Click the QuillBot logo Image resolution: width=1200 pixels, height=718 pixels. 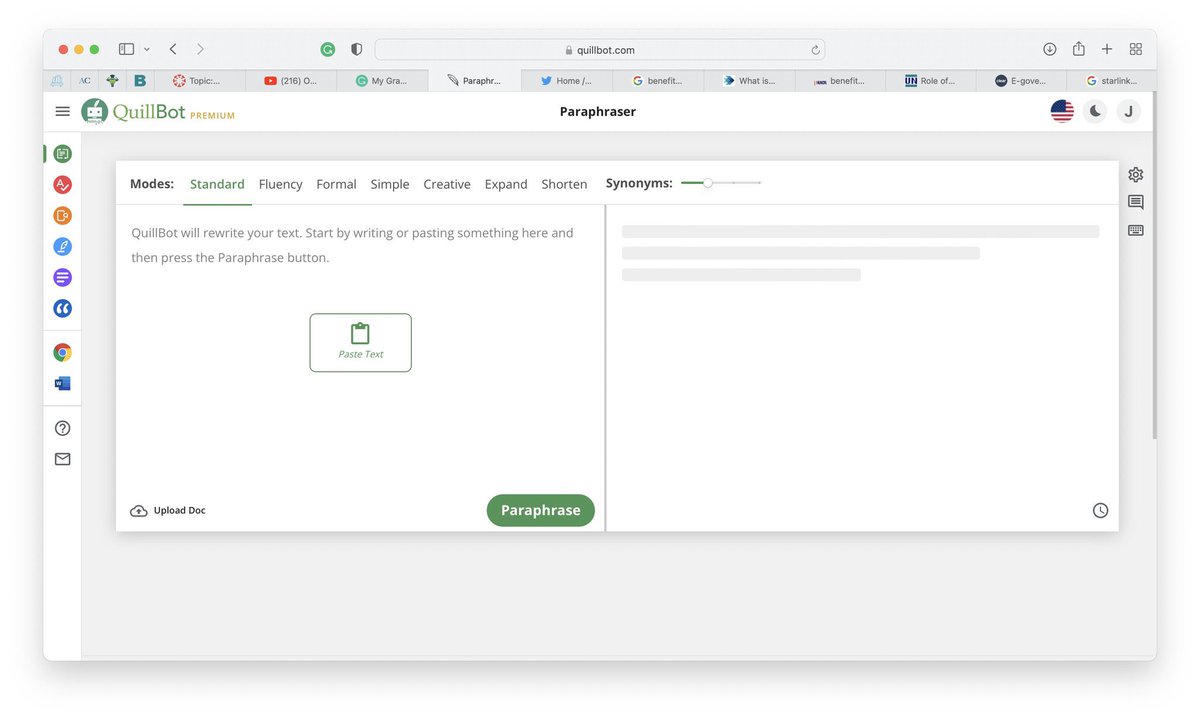click(158, 112)
